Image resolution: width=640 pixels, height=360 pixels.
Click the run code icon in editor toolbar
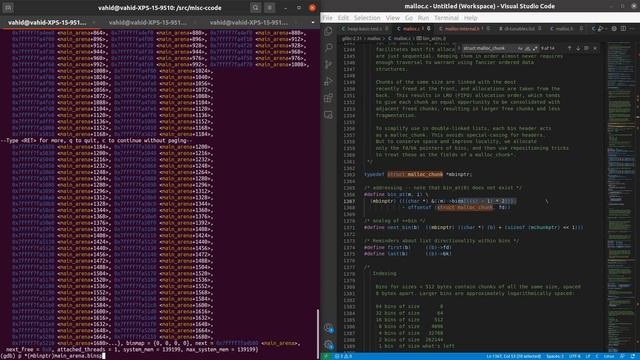tap(600, 29)
